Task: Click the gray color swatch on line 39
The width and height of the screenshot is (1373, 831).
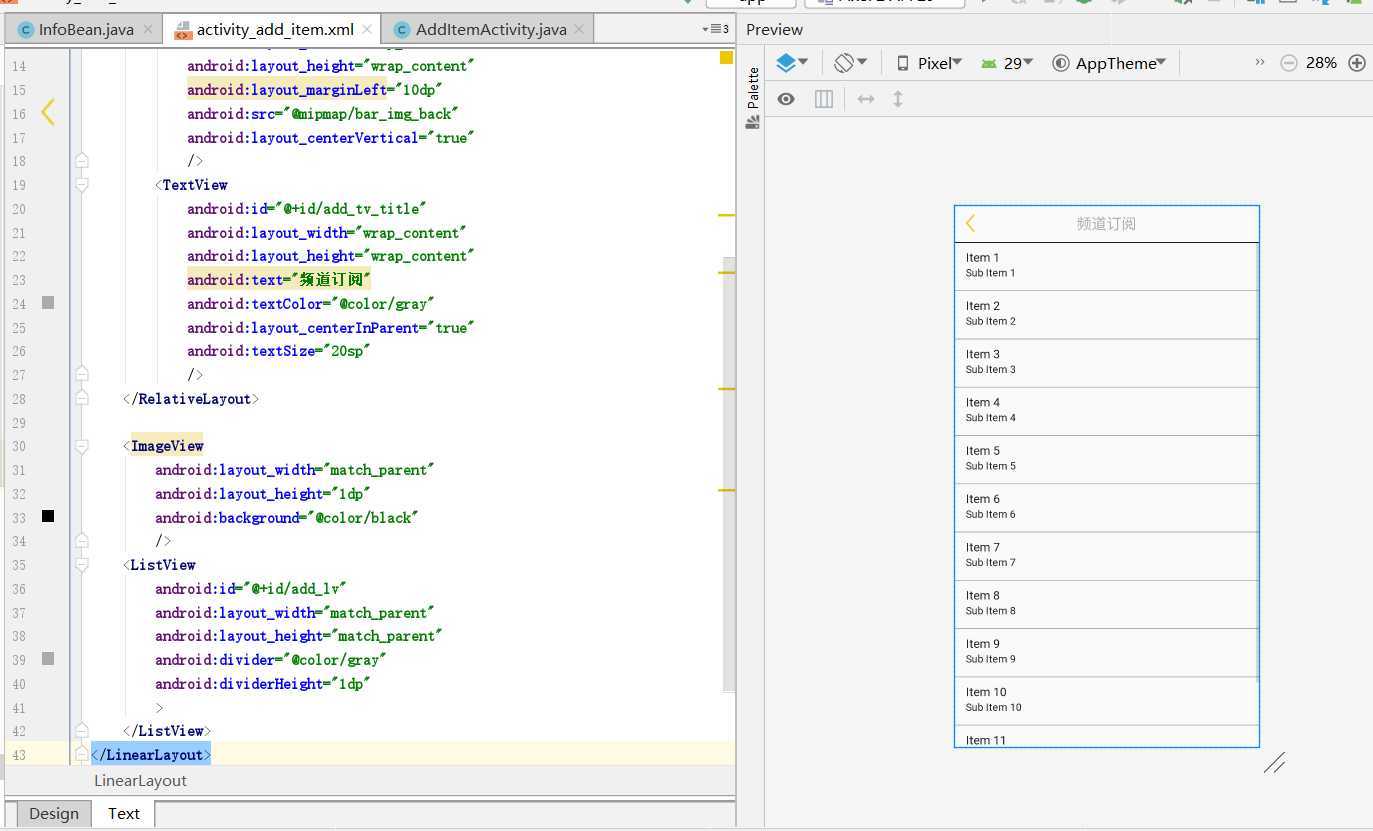Action: [48, 660]
